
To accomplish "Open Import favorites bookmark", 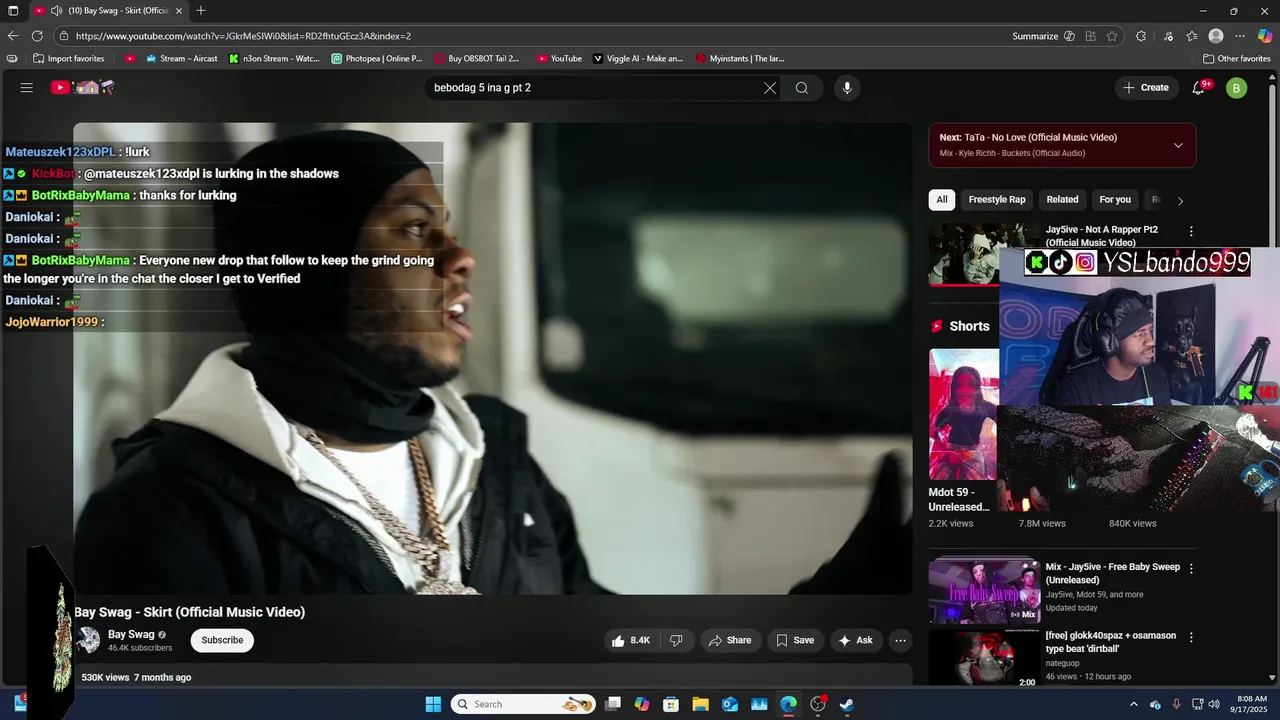I will (69, 59).
